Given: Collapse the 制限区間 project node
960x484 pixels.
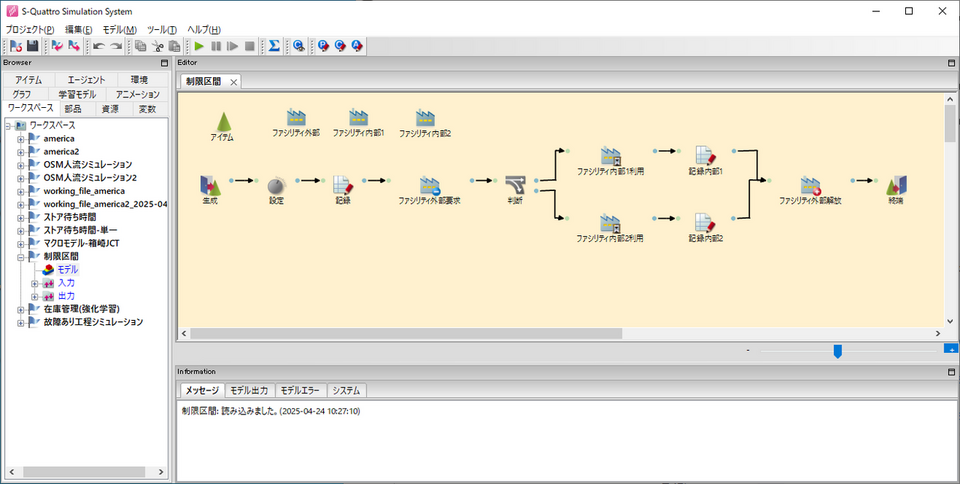Looking at the screenshot, I should 20,256.
